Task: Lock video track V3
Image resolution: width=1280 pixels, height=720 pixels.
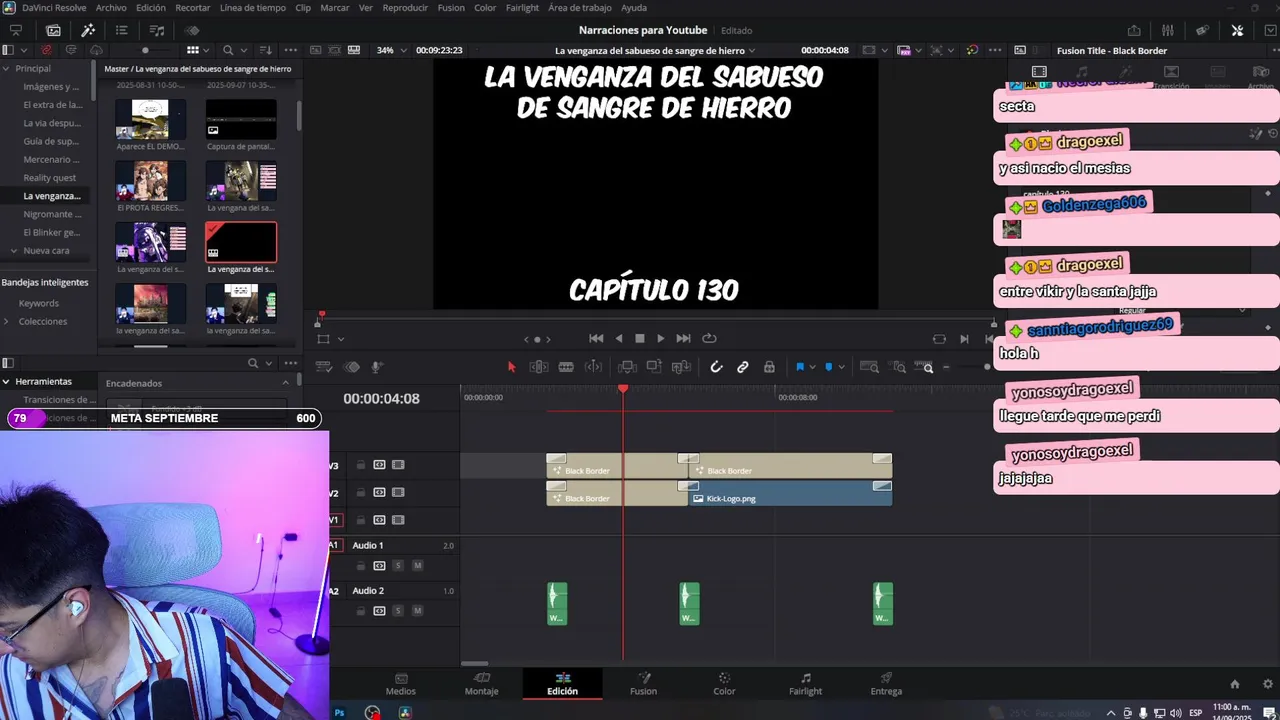Action: pyautogui.click(x=361, y=465)
